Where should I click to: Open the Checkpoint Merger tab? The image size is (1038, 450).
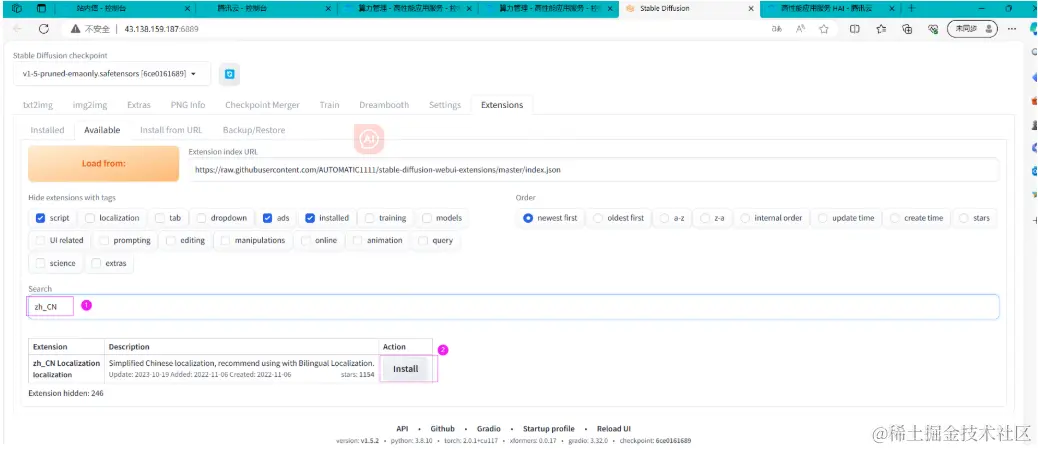click(262, 105)
